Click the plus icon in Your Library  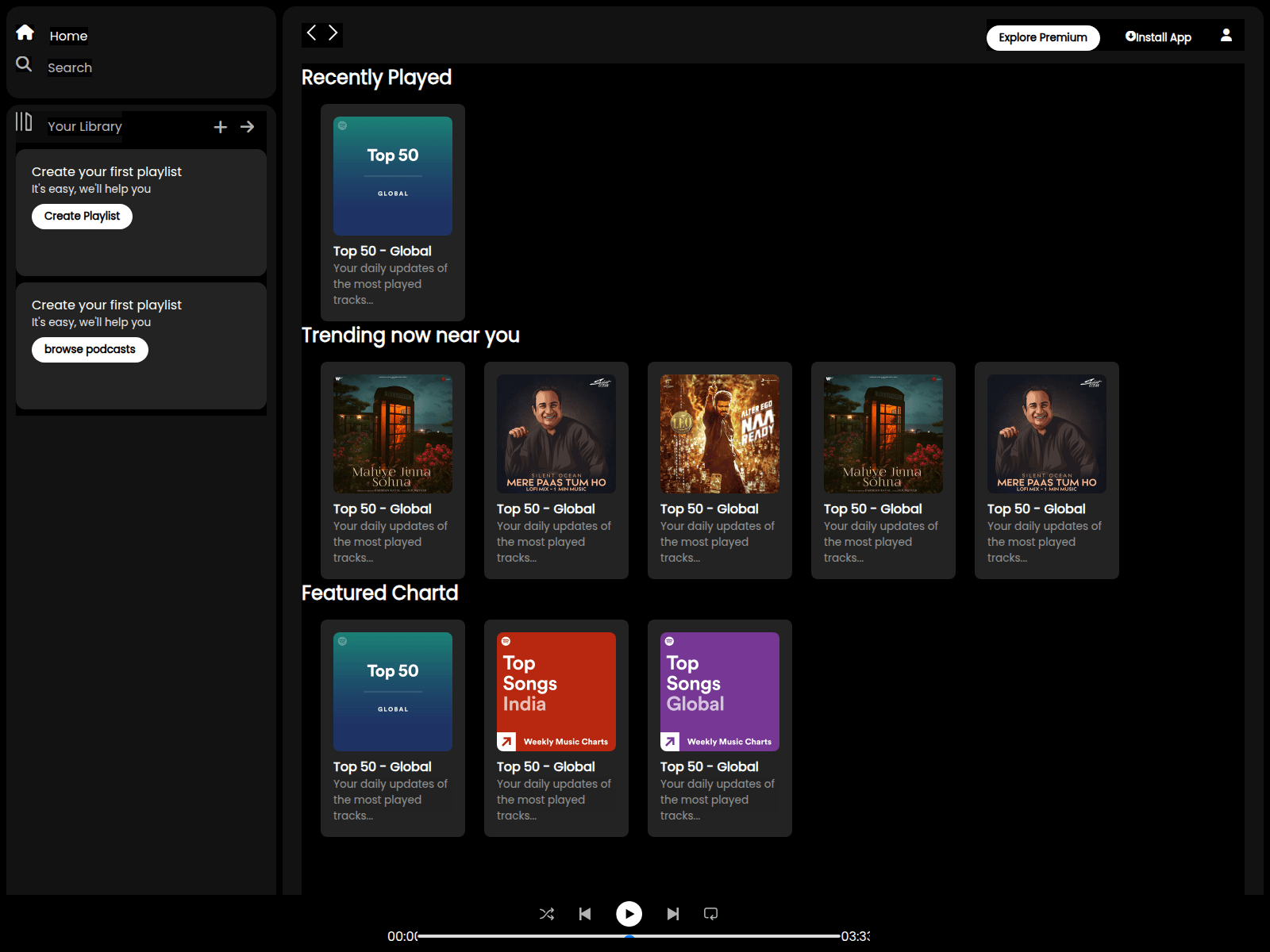pyautogui.click(x=221, y=127)
